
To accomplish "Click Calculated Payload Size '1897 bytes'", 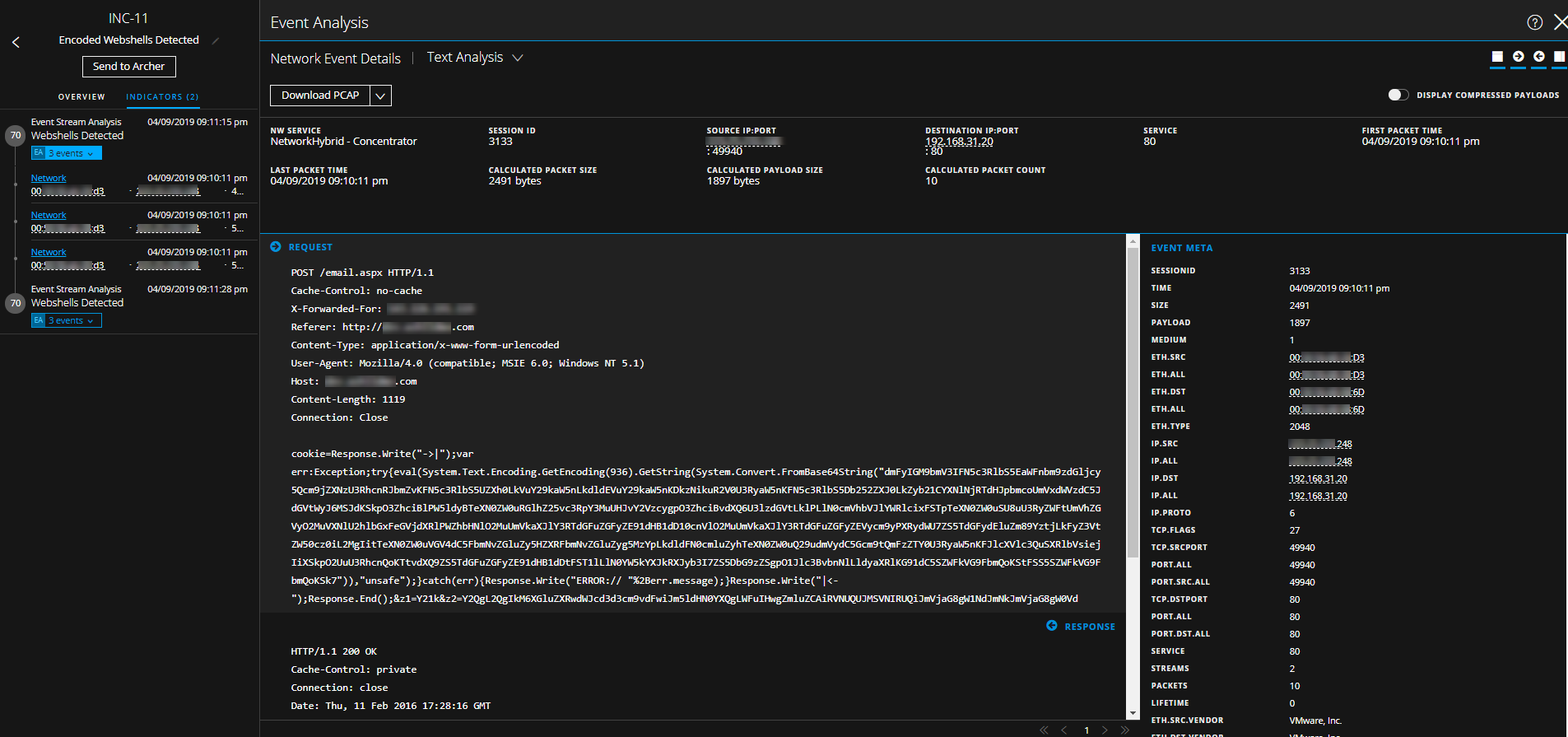I will [733, 181].
